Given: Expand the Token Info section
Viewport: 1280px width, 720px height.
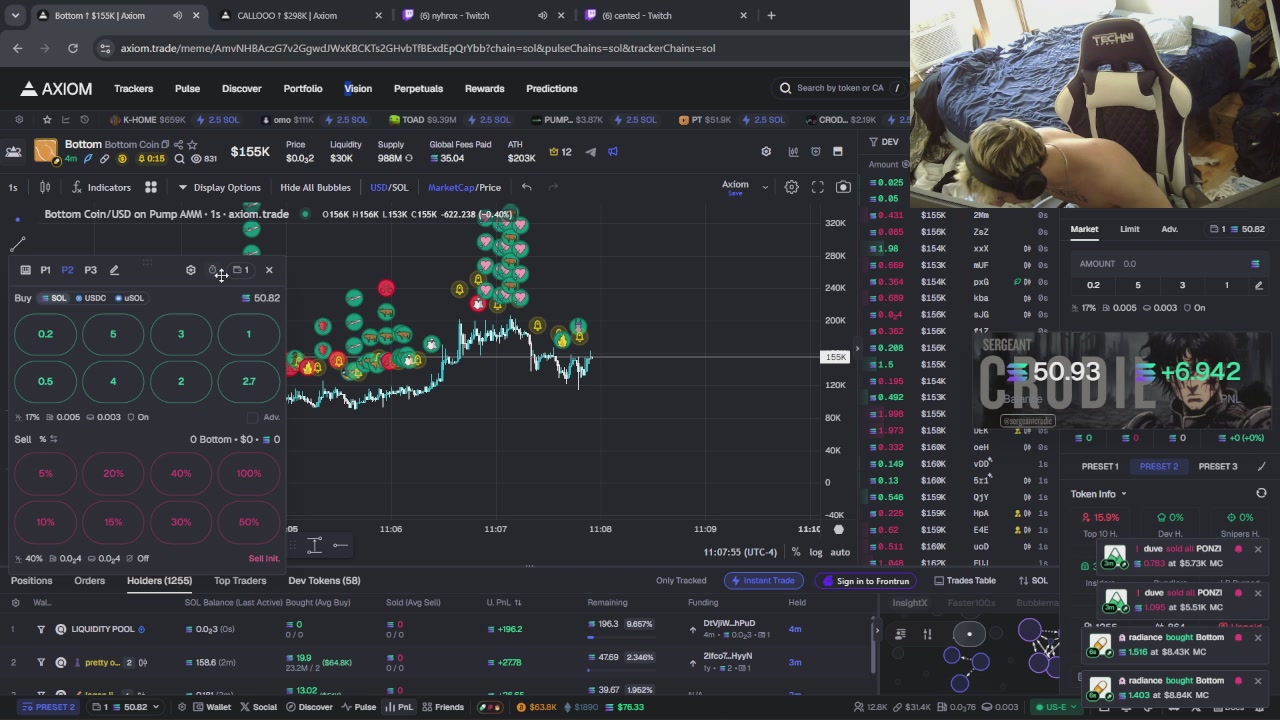Looking at the screenshot, I should pyautogui.click(x=1098, y=494).
